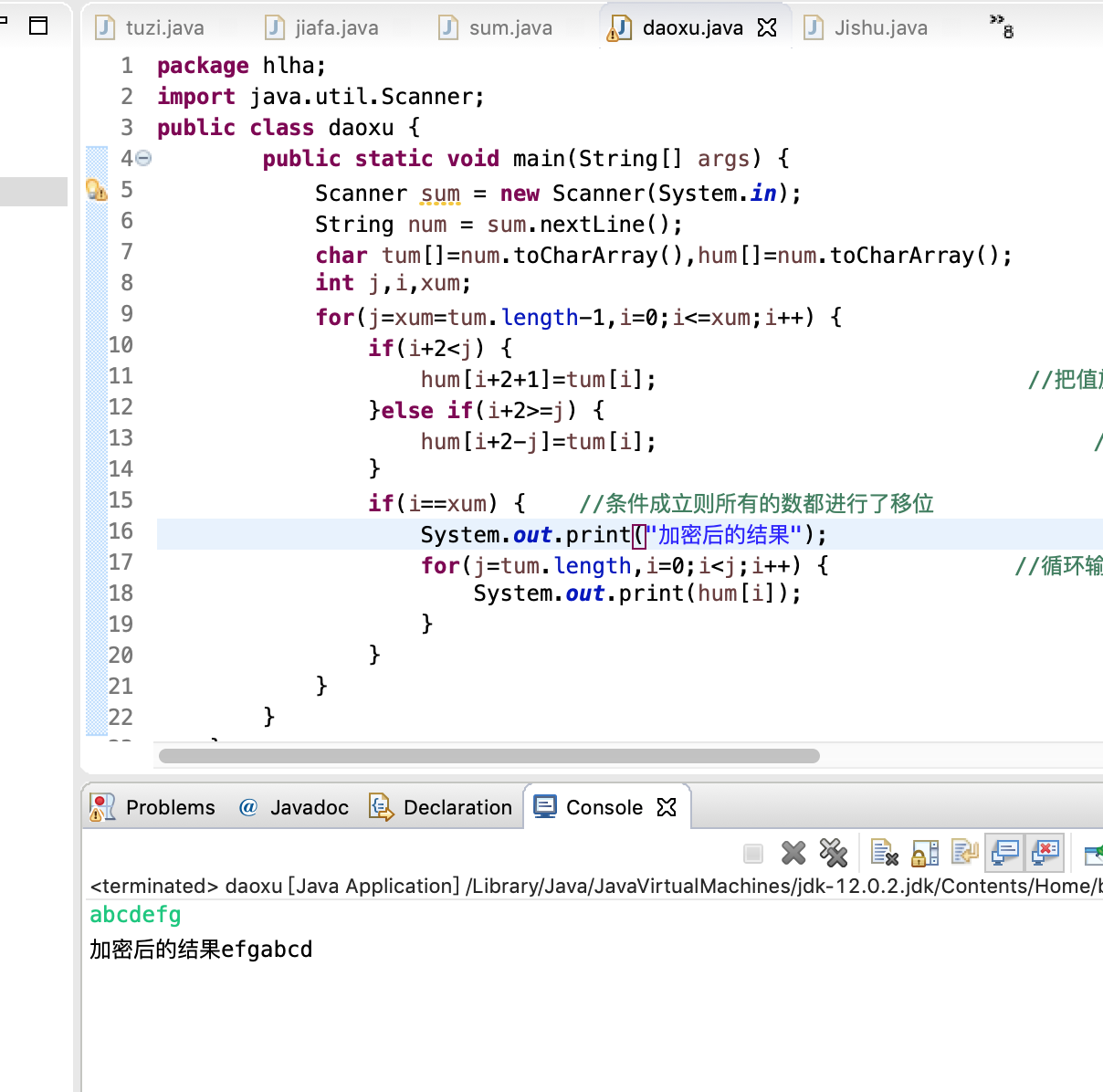Click the Word Wrap console icon
This screenshot has height=1092, width=1103.
point(964,854)
